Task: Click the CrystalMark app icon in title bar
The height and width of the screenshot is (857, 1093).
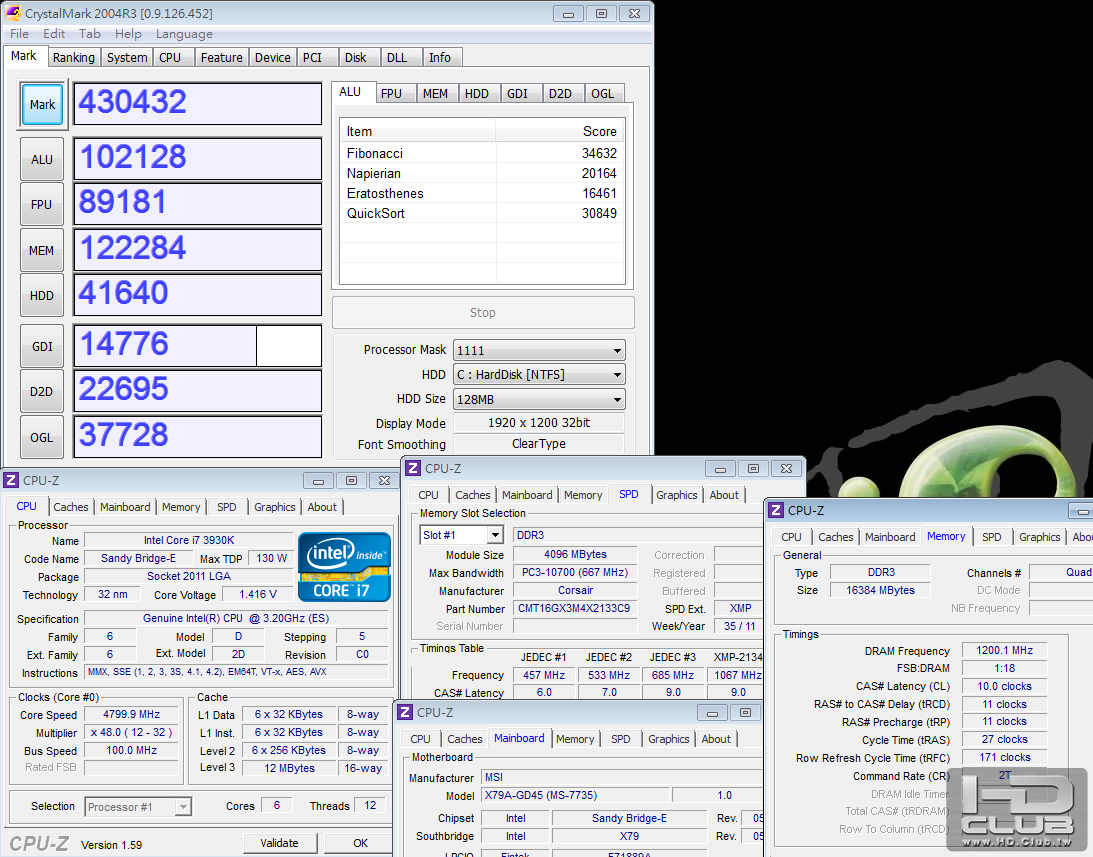Action: [13, 13]
